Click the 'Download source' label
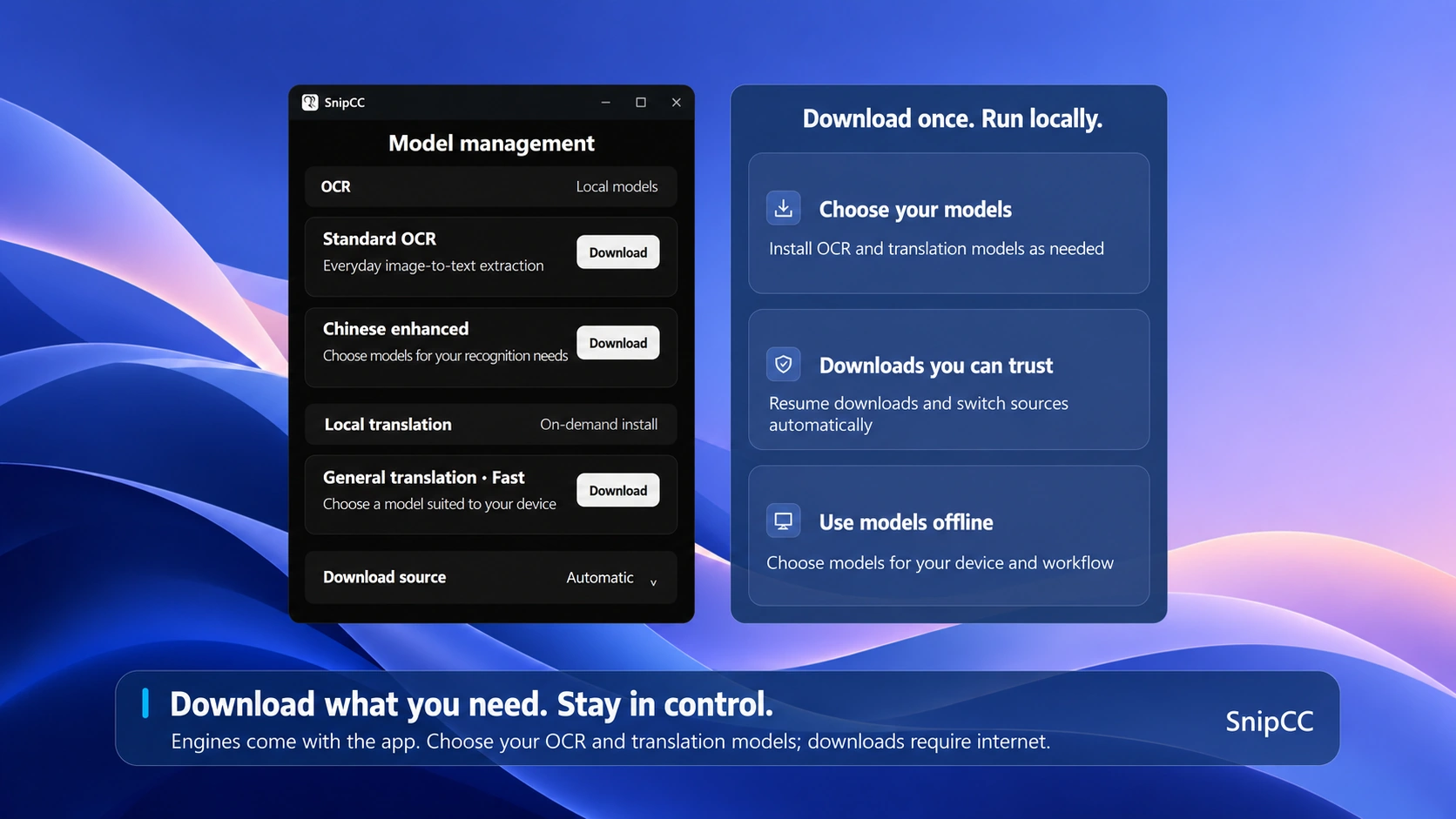 [384, 577]
